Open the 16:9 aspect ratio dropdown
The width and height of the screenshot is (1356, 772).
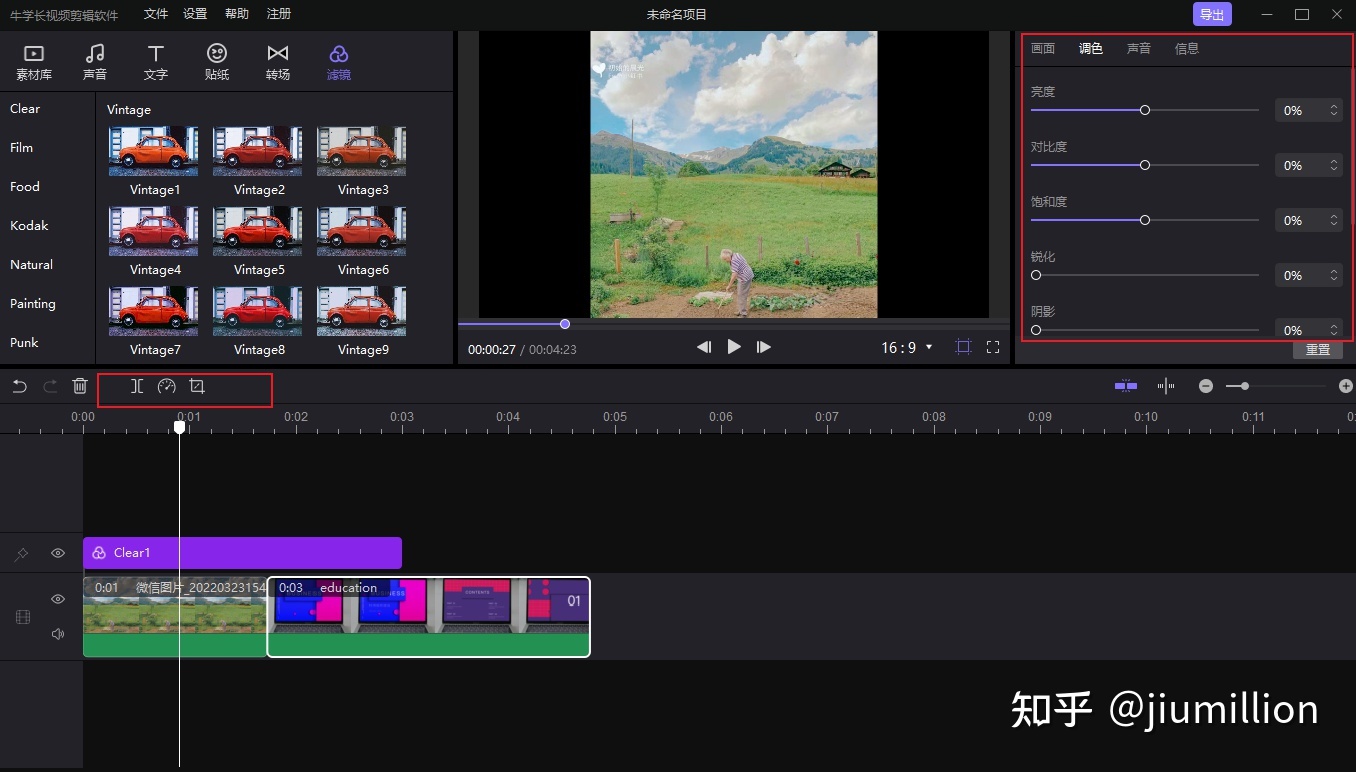[x=906, y=347]
